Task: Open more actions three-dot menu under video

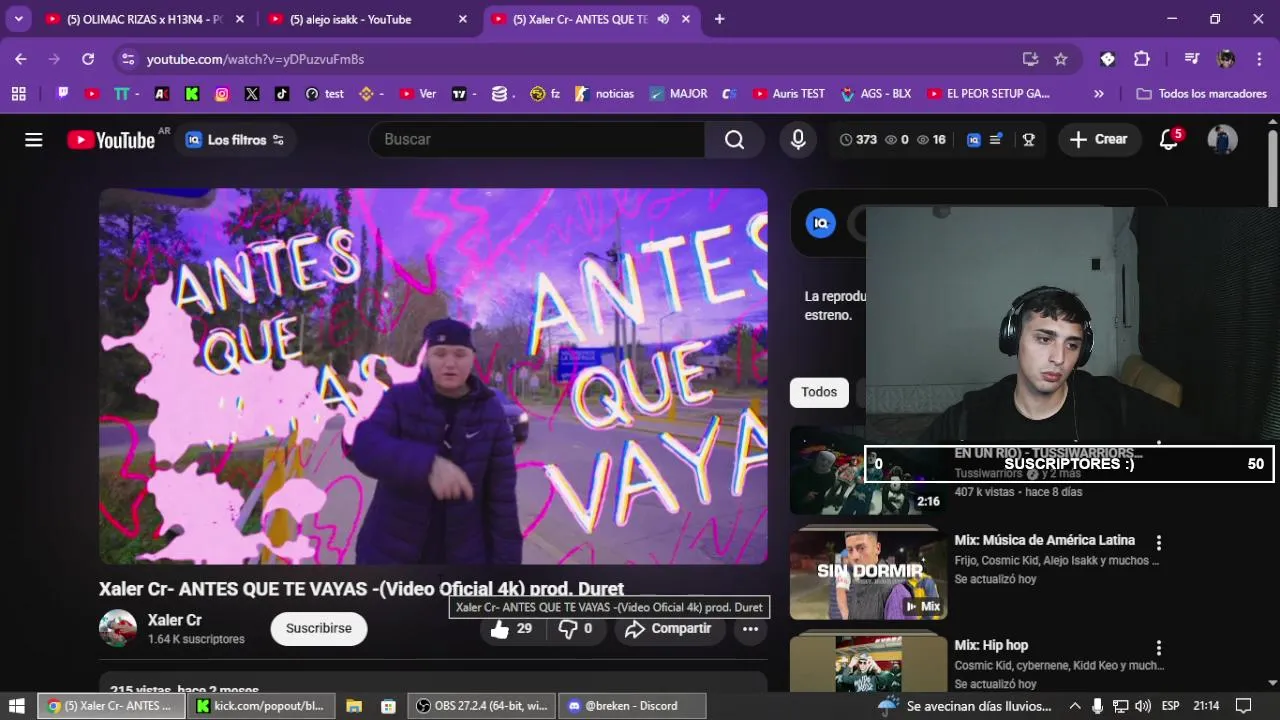Action: [x=750, y=629]
